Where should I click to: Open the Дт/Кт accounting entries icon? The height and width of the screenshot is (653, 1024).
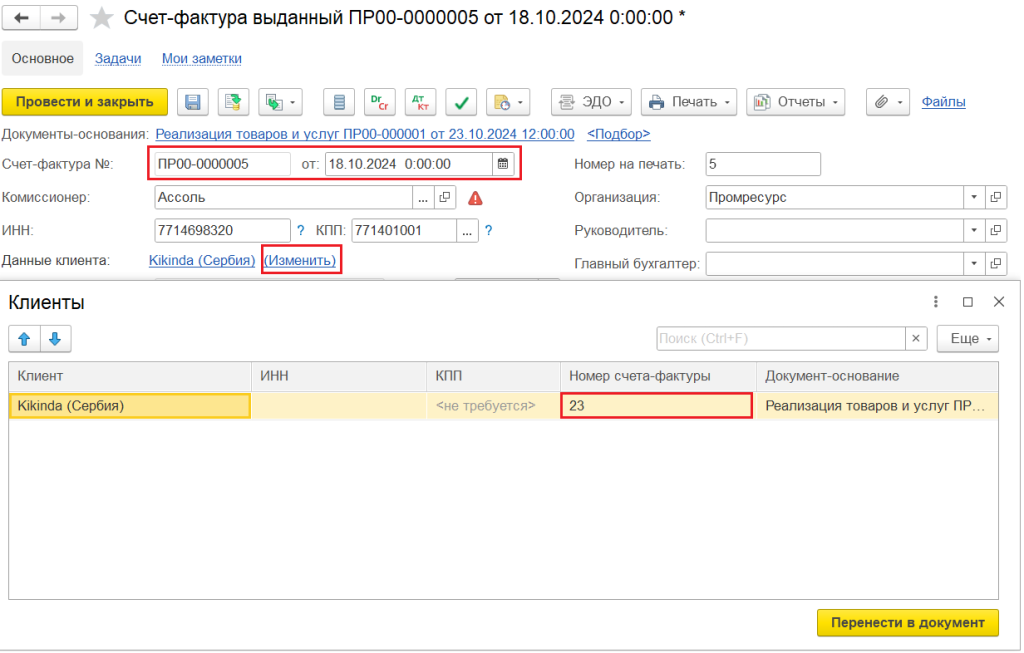pos(420,102)
